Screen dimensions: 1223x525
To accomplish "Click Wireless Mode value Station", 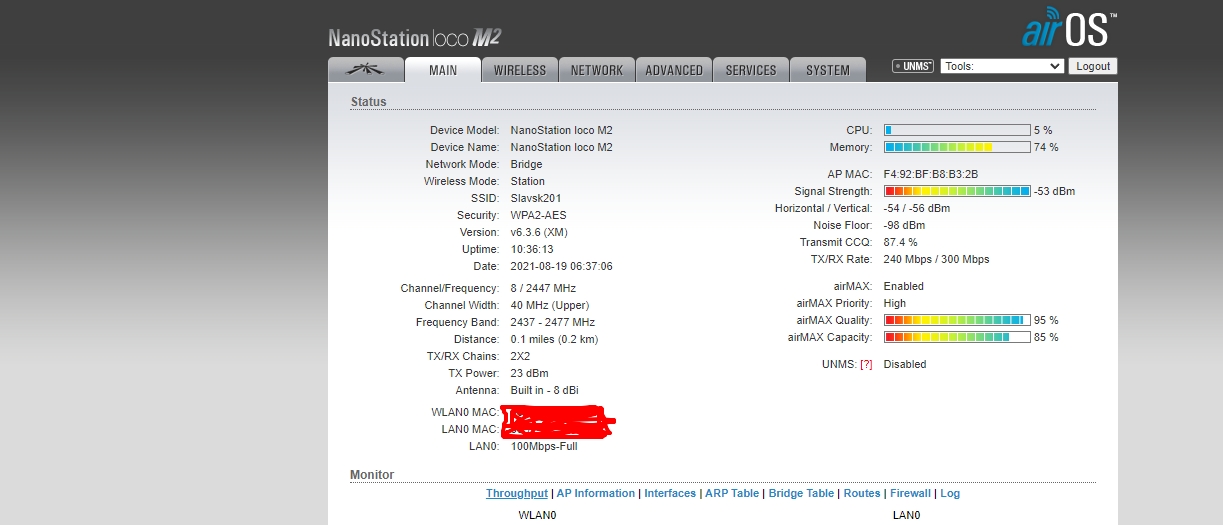I will tap(528, 181).
